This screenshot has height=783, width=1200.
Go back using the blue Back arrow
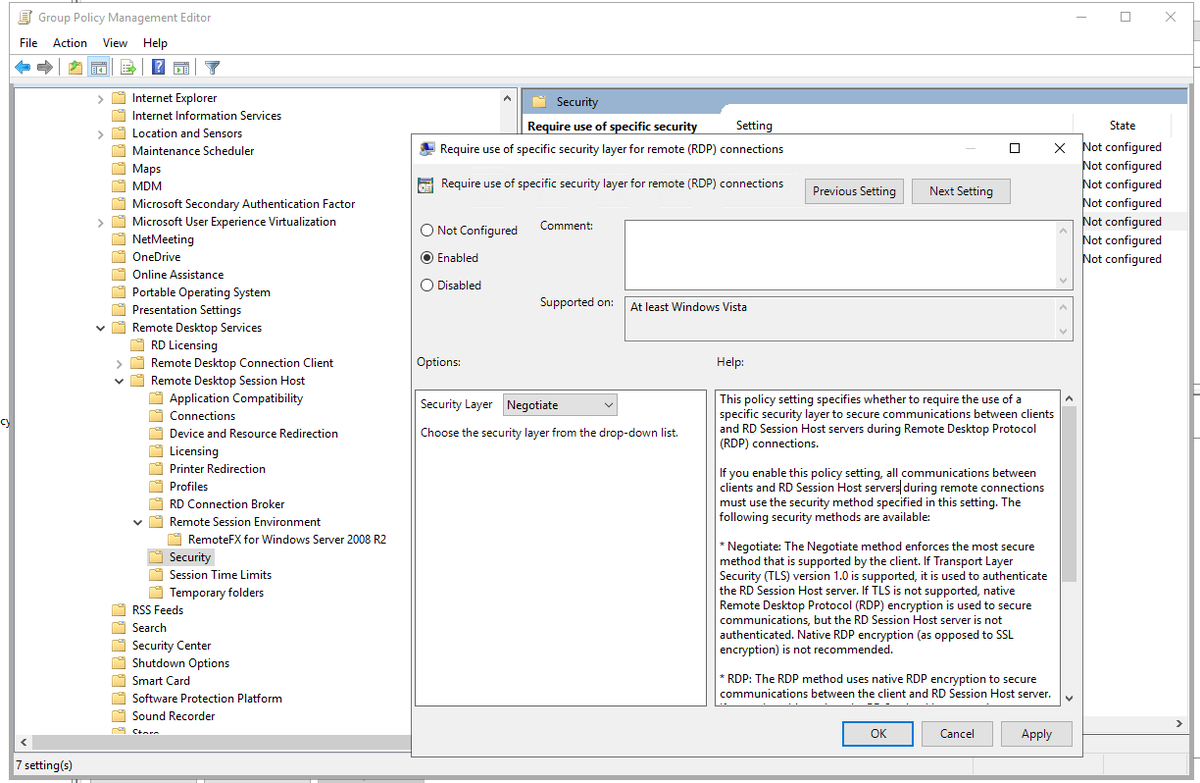pos(23,68)
